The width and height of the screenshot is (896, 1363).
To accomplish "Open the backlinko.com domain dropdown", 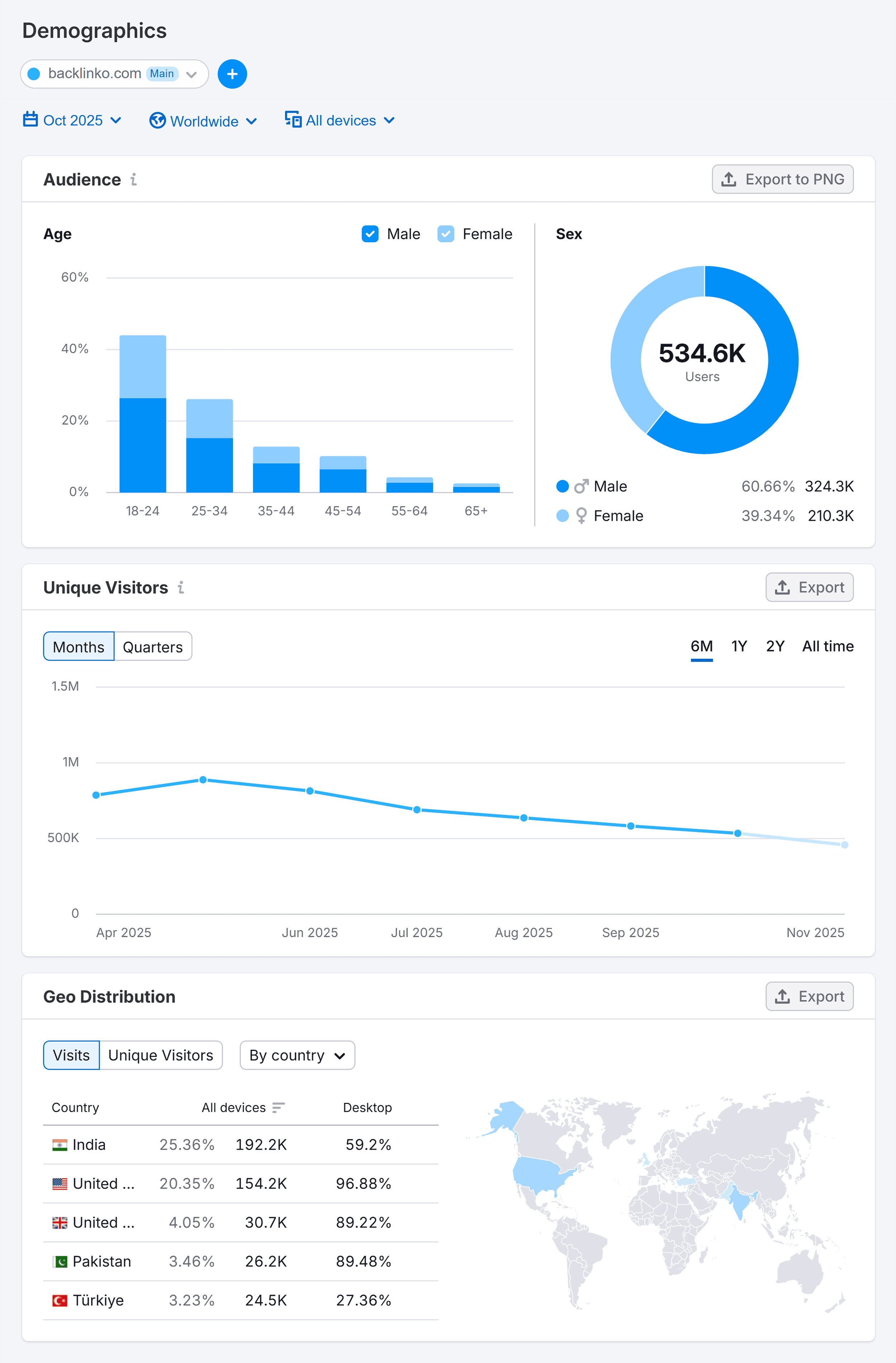I will (192, 74).
